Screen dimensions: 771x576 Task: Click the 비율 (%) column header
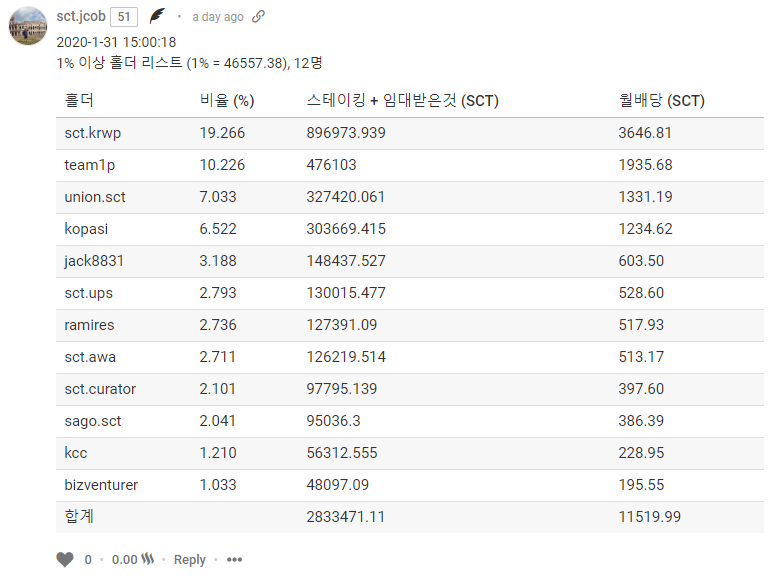click(226, 101)
